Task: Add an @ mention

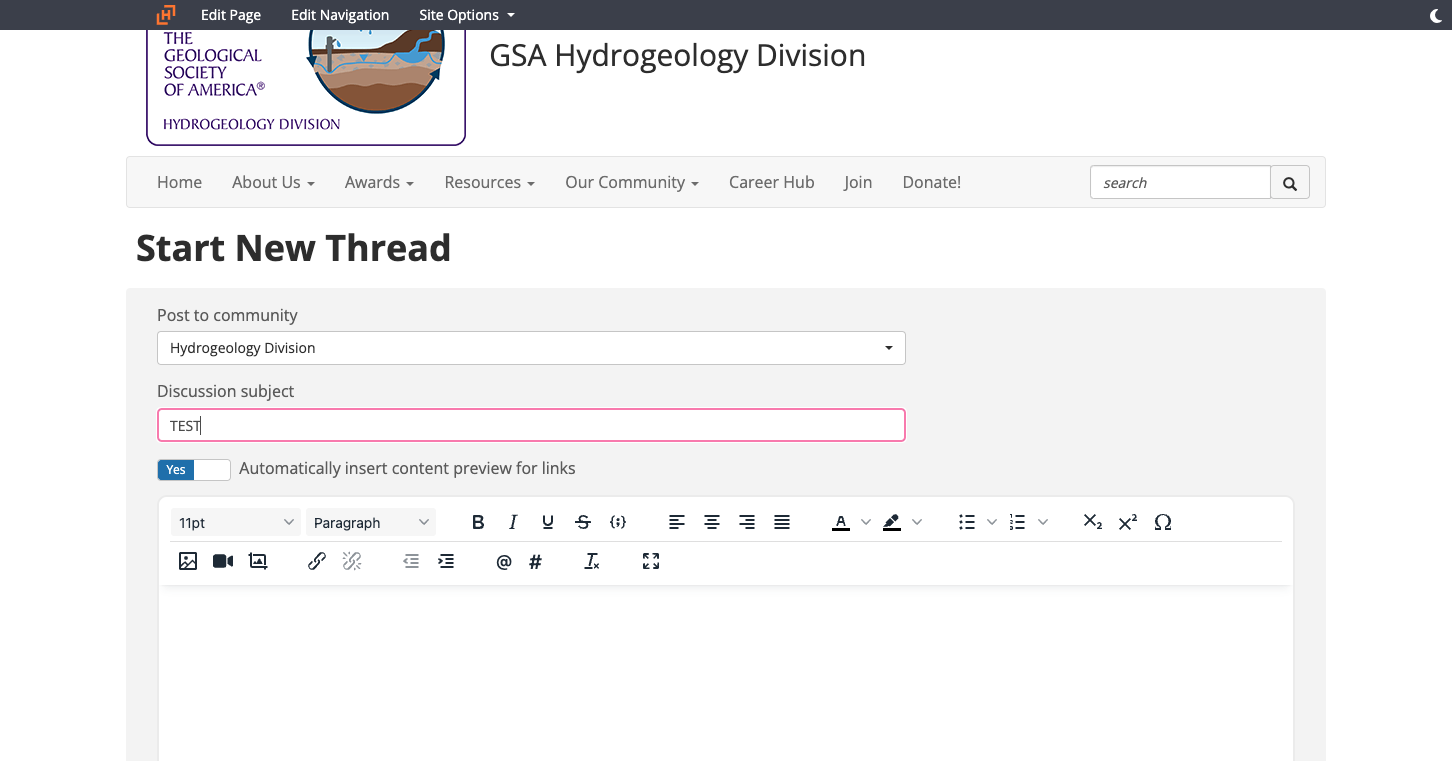Action: [504, 562]
